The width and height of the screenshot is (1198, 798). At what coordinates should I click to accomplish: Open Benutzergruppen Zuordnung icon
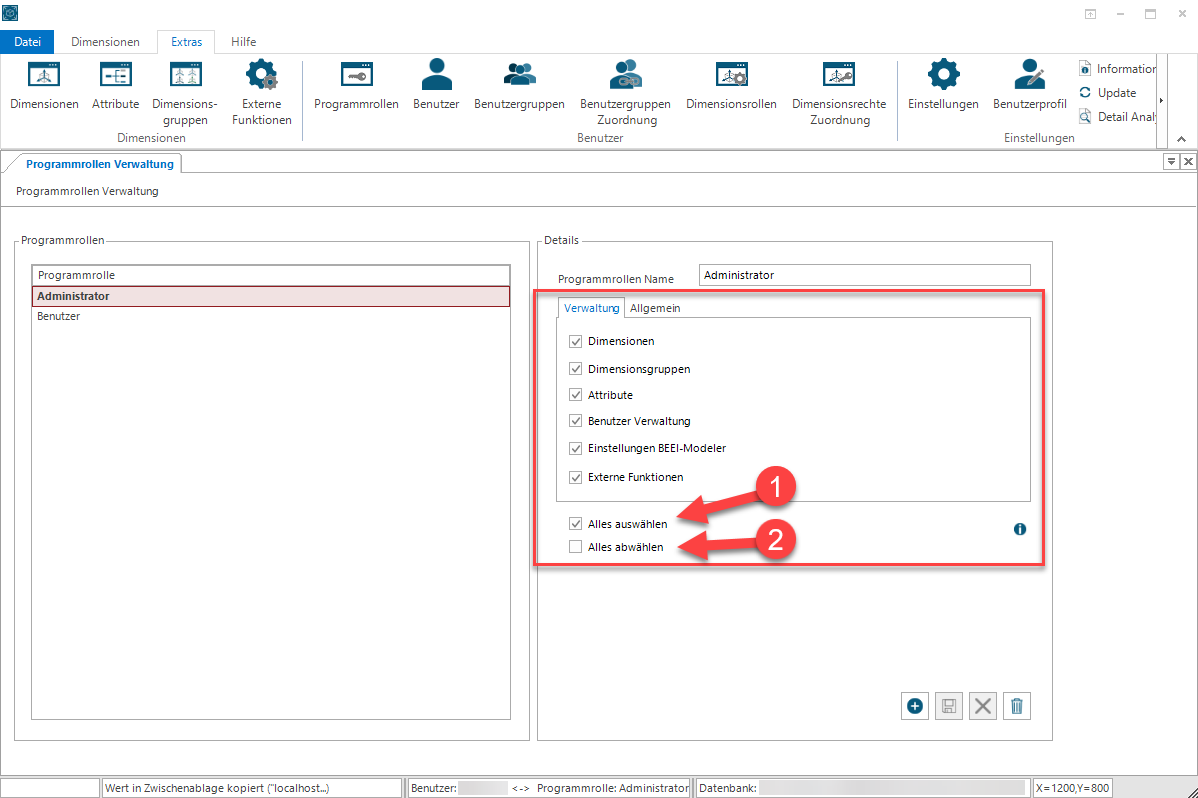click(x=626, y=92)
